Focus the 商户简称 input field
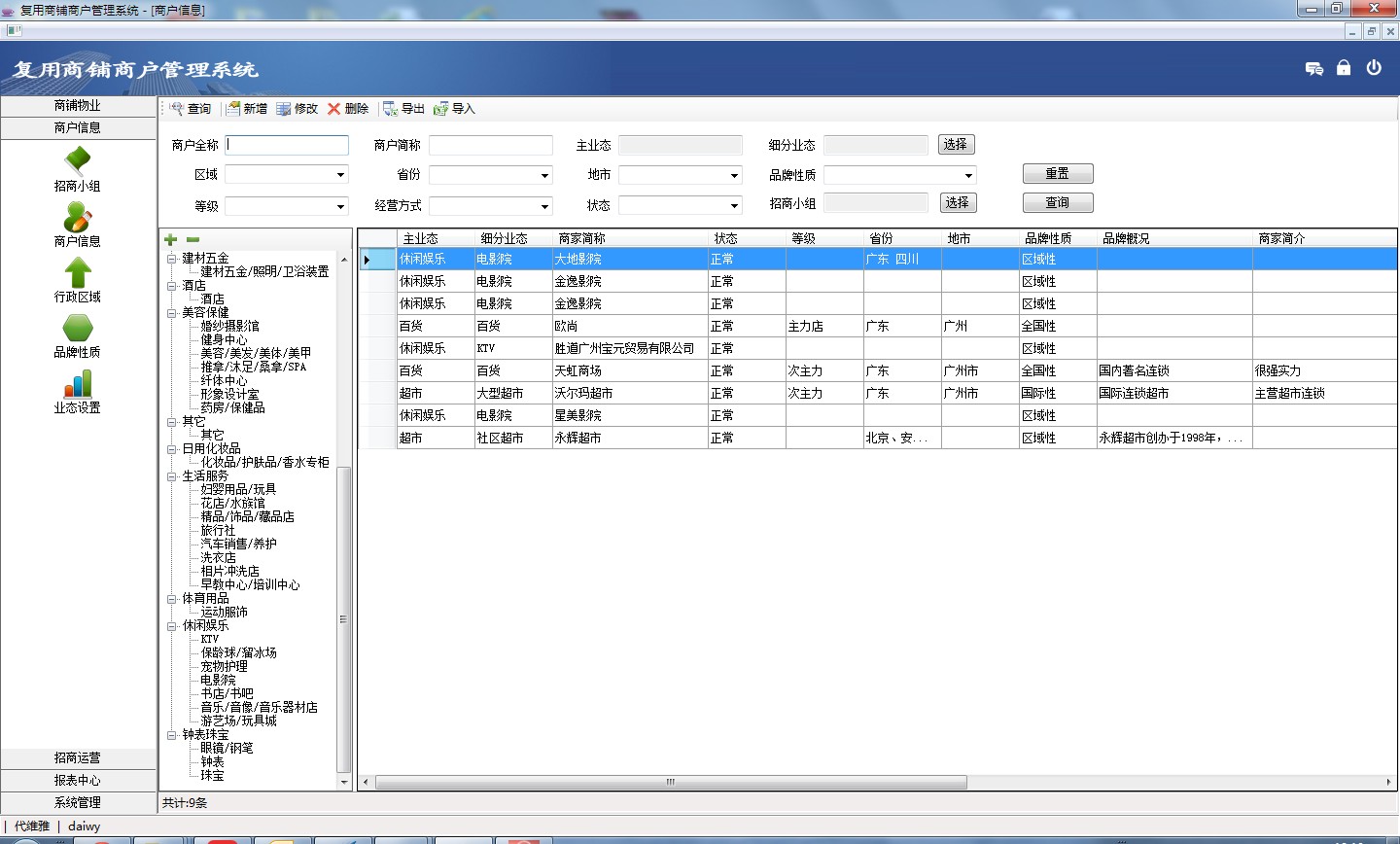 pyautogui.click(x=491, y=145)
